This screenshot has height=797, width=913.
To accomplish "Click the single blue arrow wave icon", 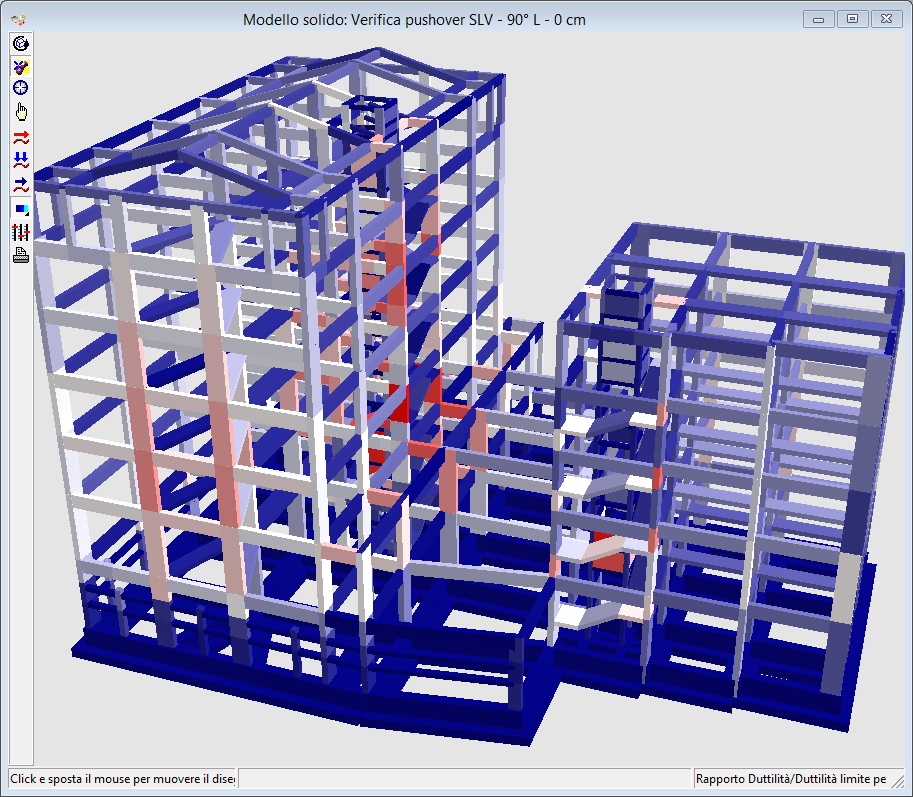I will point(20,184).
